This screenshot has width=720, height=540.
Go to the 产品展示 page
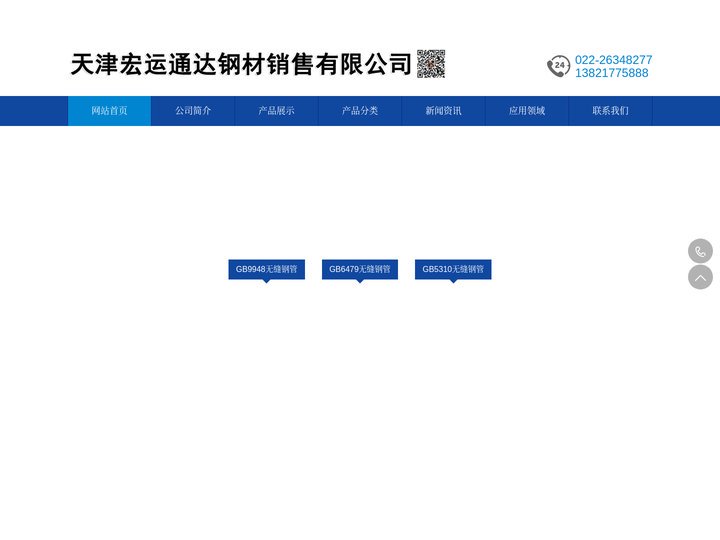pos(276,111)
